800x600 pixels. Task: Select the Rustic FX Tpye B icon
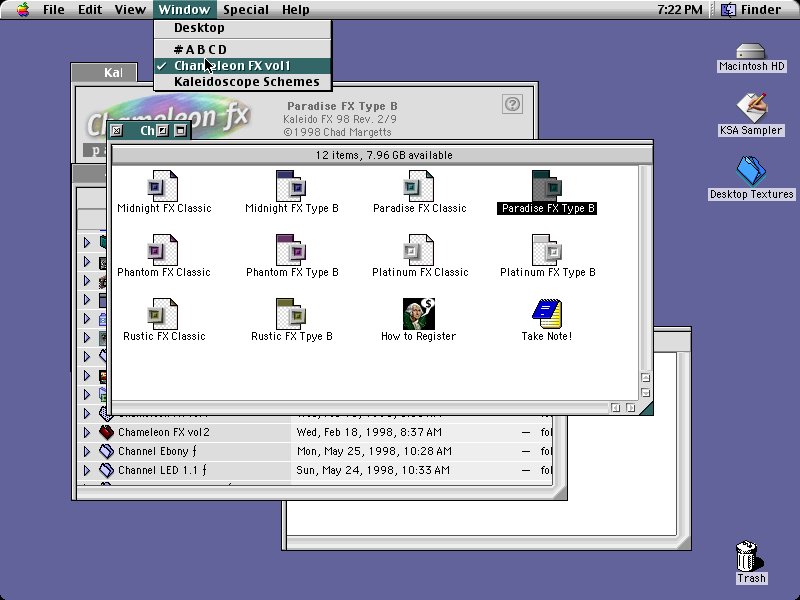pos(291,314)
